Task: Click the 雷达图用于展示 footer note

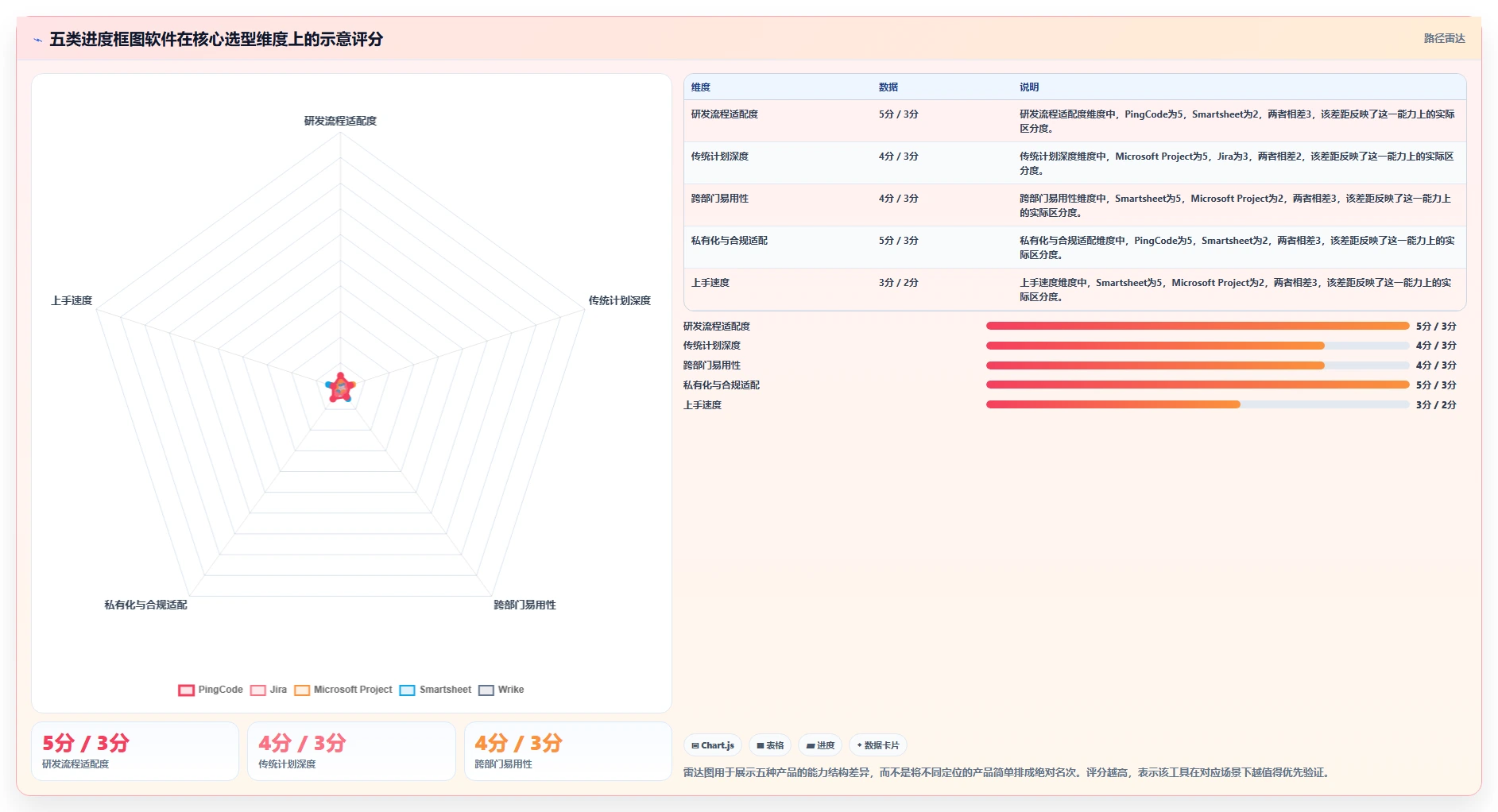Action: tap(1008, 772)
